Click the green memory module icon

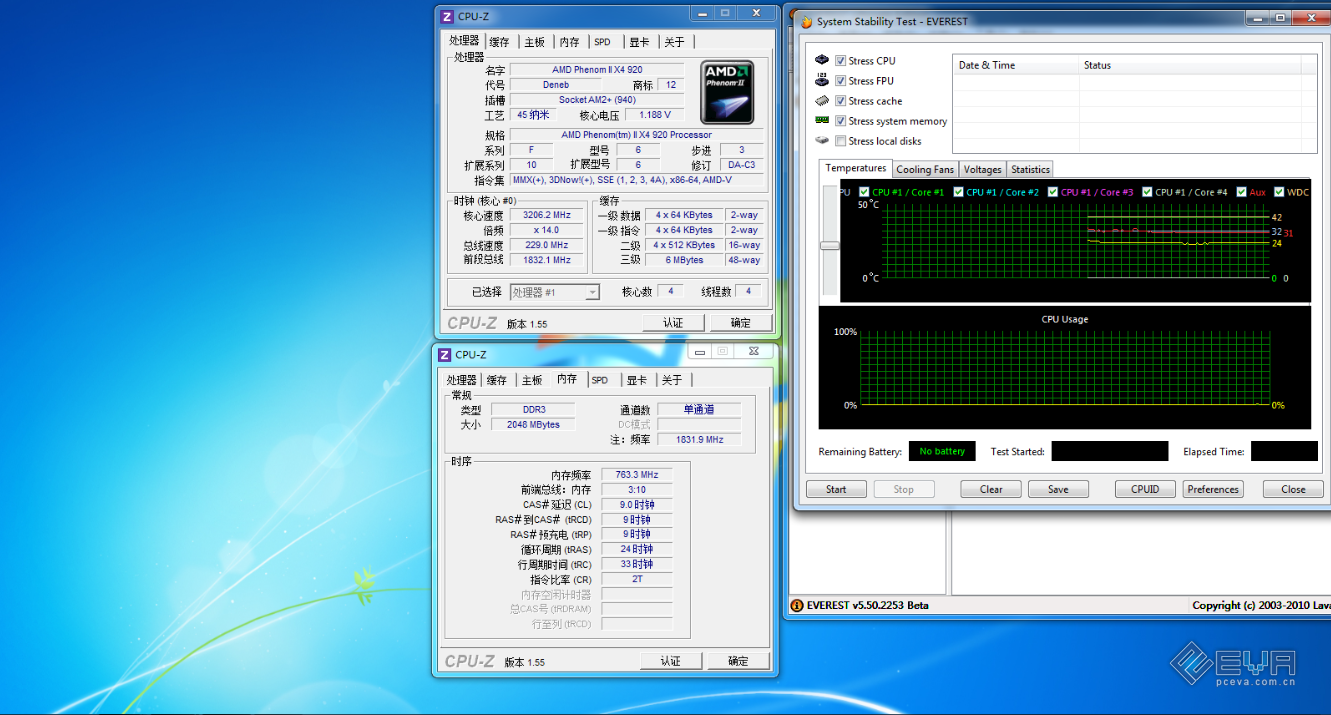(x=822, y=120)
